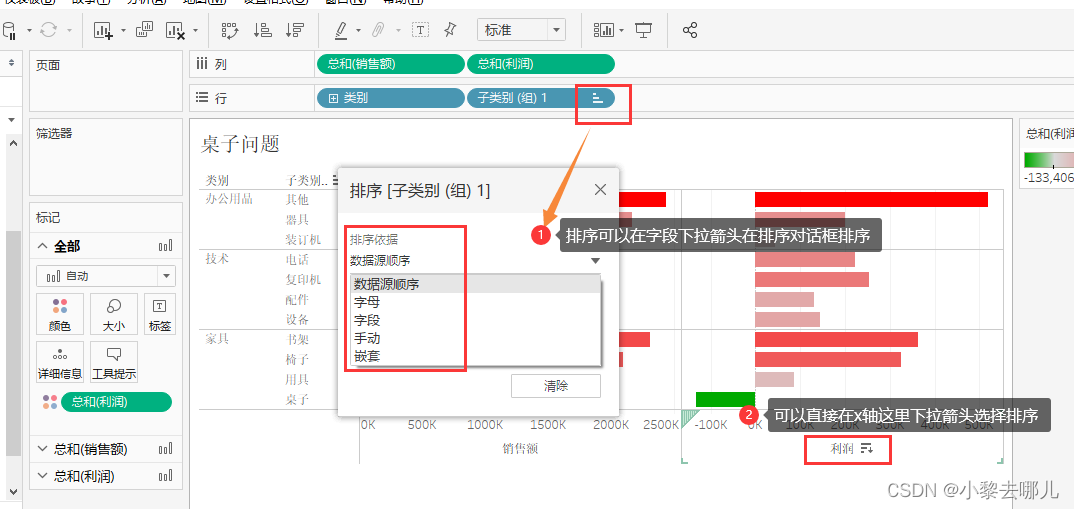
Task: Expand the 类别 pill plus icon
Action: [334, 98]
